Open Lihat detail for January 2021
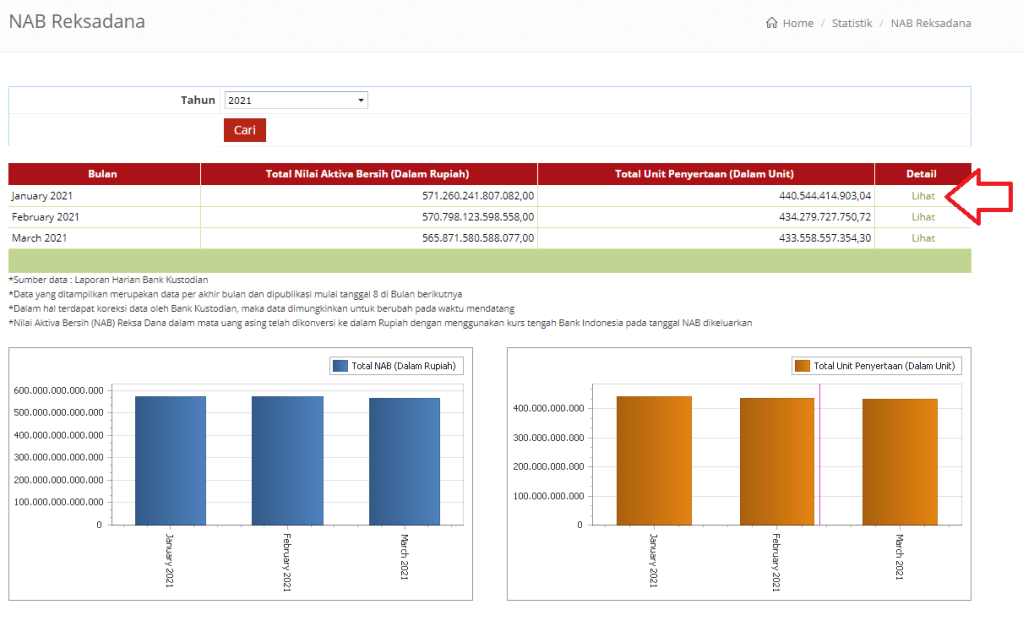The image size is (1023, 621). click(x=922, y=196)
